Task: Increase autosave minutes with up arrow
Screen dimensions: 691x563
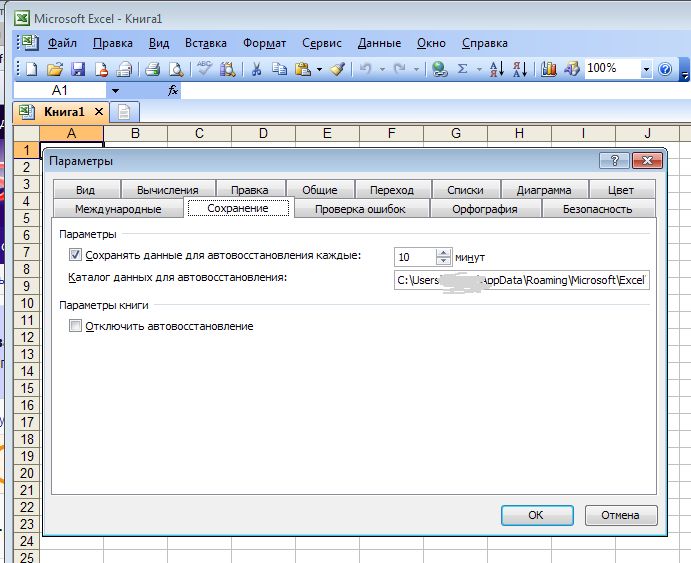Action: point(443,252)
